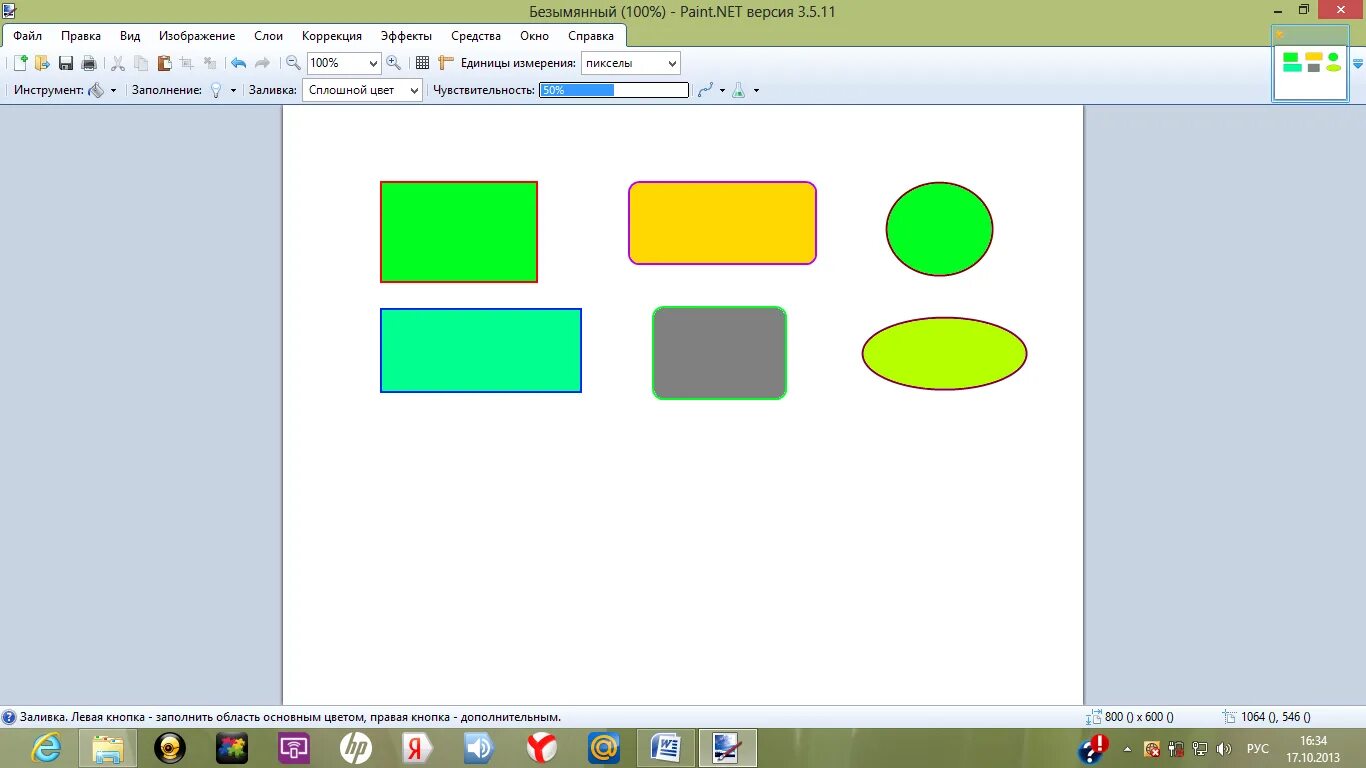Open the Вид menu
This screenshot has width=1366, height=768.
tap(130, 36)
